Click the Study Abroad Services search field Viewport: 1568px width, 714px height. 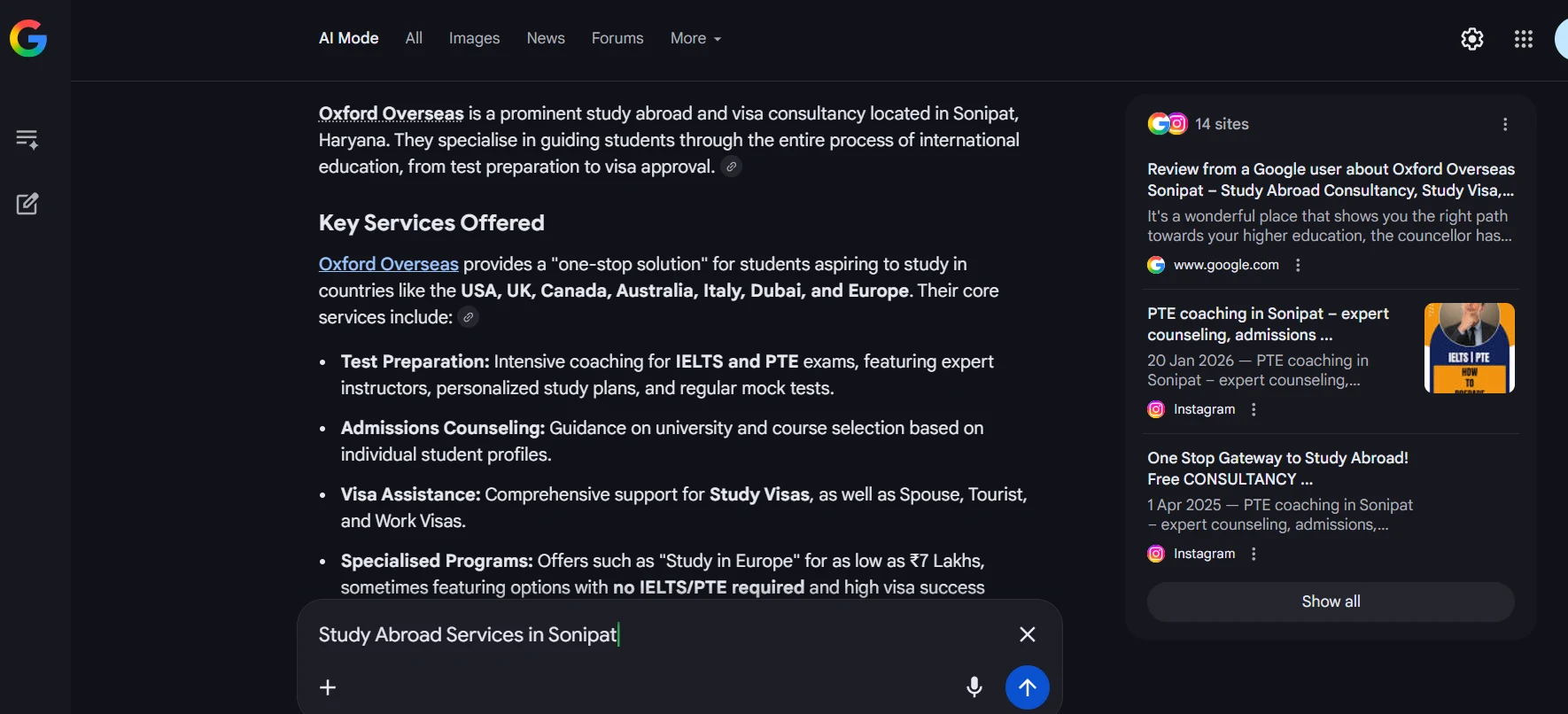click(x=656, y=634)
